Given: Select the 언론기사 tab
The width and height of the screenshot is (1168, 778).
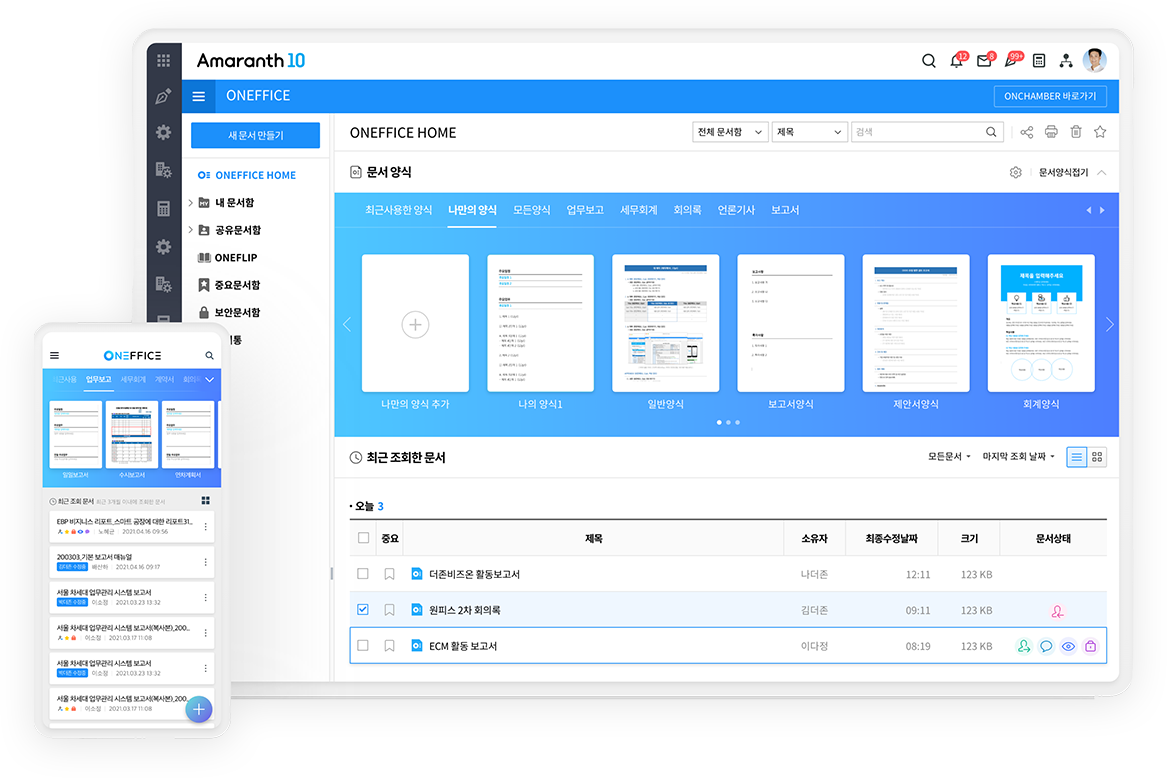Looking at the screenshot, I should click(x=736, y=210).
